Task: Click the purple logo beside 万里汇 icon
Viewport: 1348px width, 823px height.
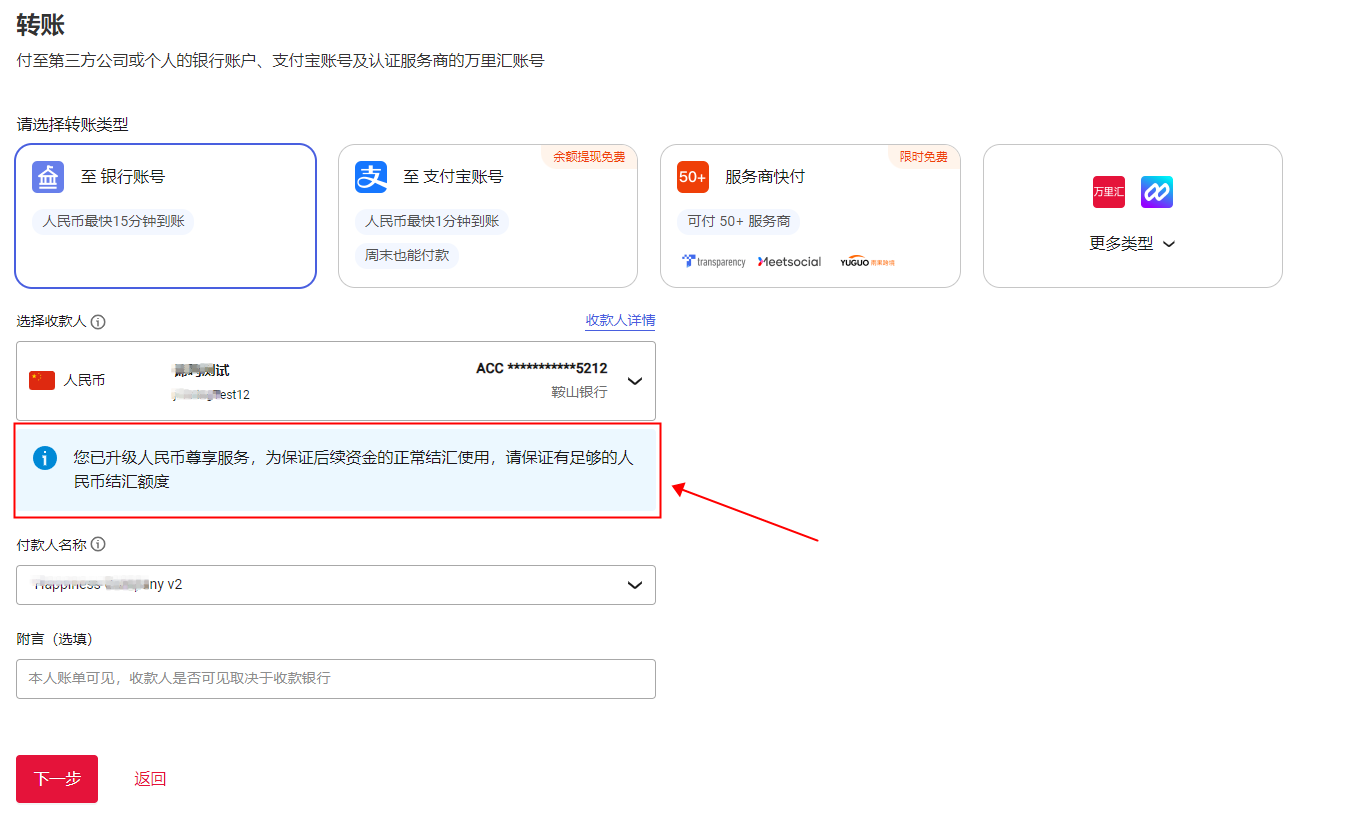Action: pyautogui.click(x=1156, y=191)
